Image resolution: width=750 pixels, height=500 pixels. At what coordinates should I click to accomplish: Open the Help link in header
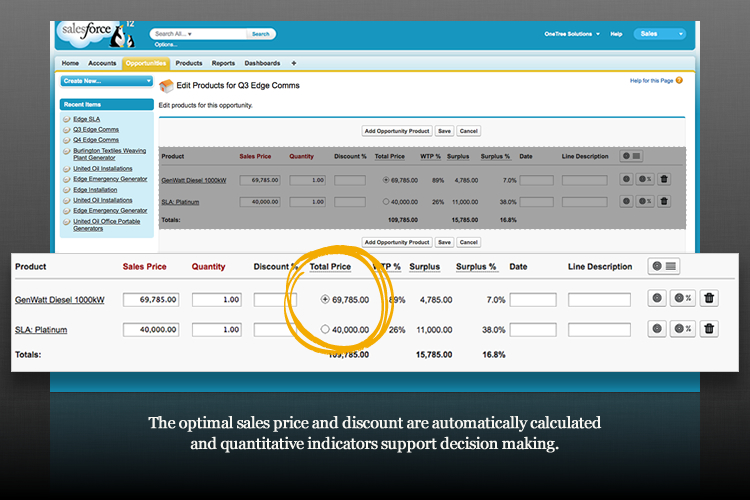[616, 34]
